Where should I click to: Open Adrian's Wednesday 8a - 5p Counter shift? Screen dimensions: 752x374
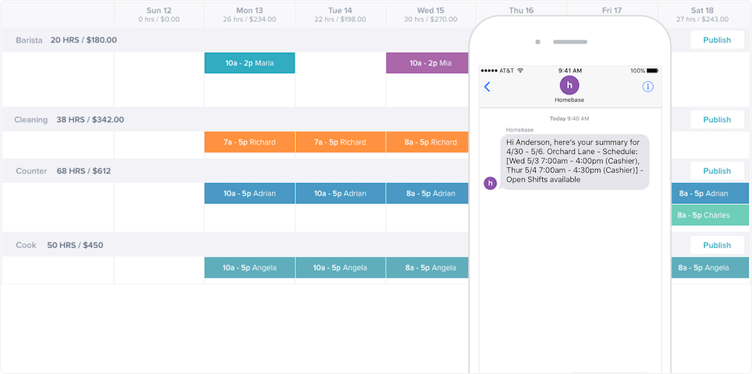coord(427,193)
